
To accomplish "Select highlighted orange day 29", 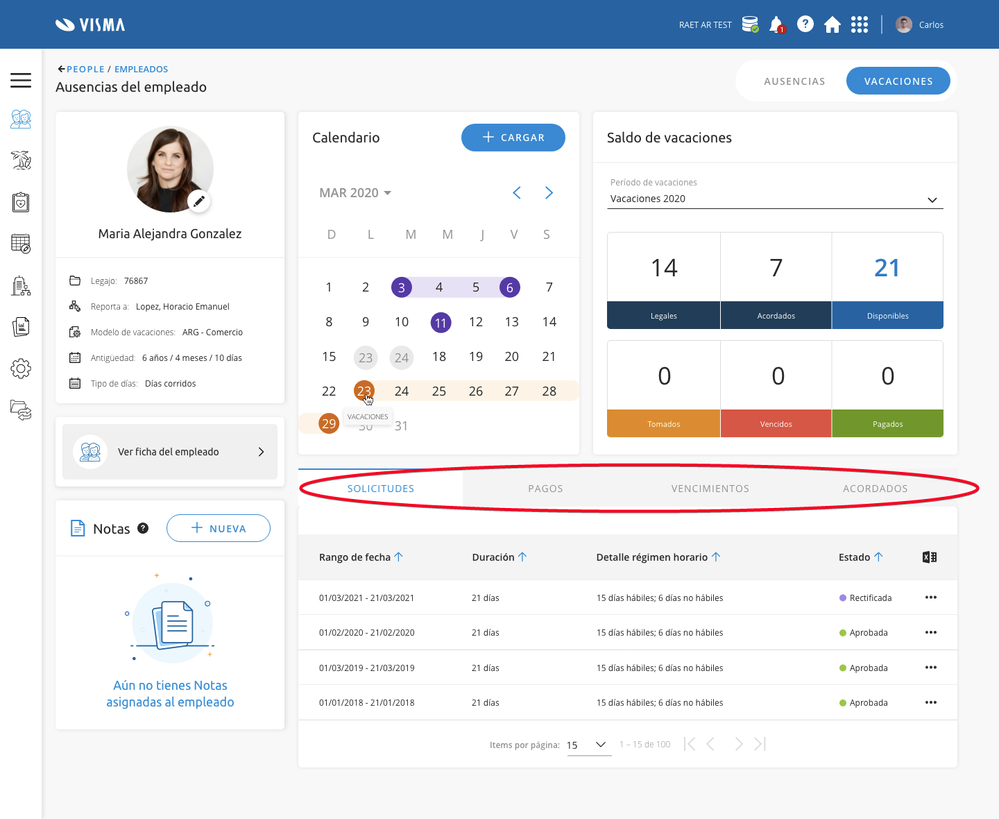I will coord(329,423).
